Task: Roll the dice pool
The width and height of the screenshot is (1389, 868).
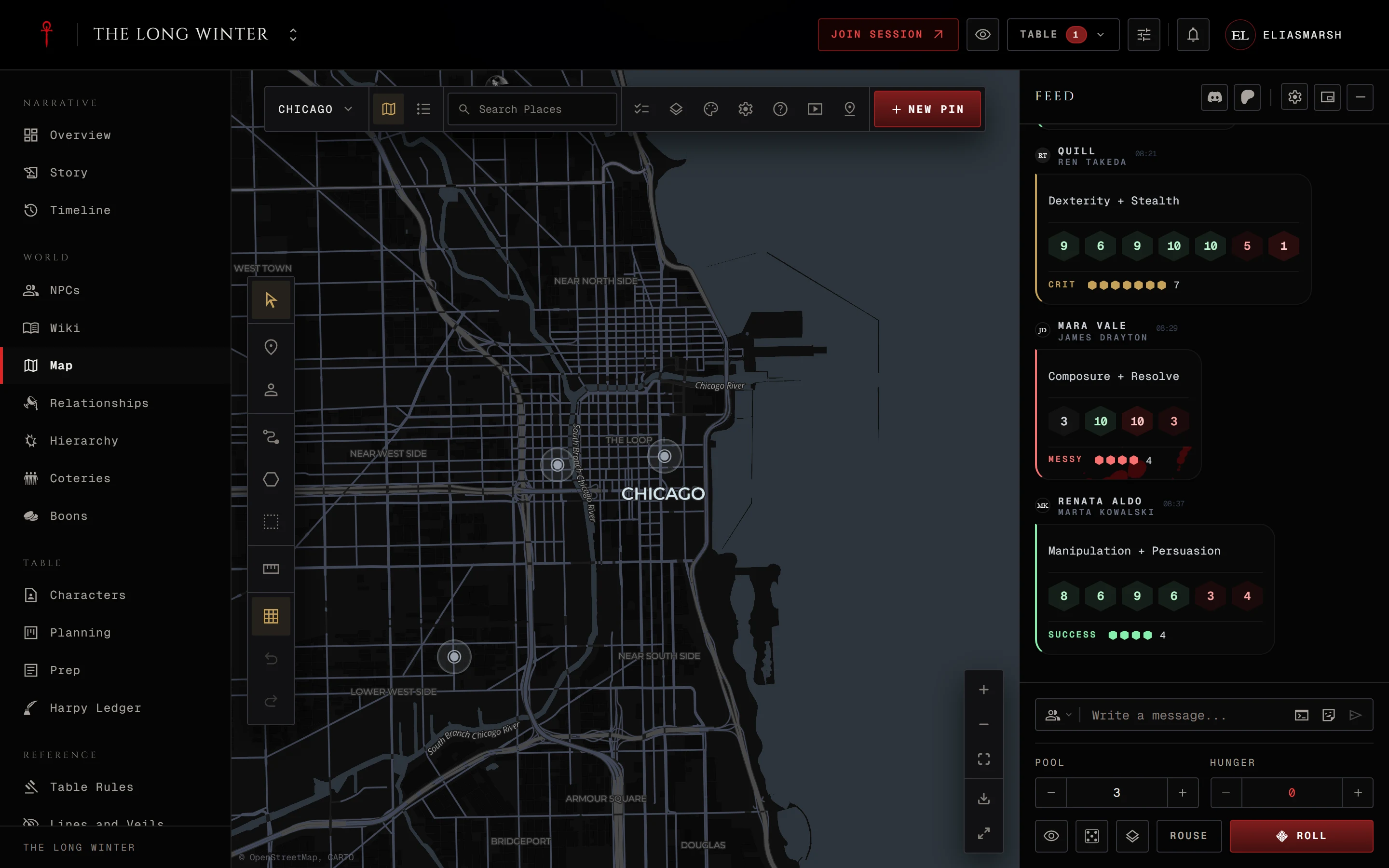Action: tap(1301, 836)
